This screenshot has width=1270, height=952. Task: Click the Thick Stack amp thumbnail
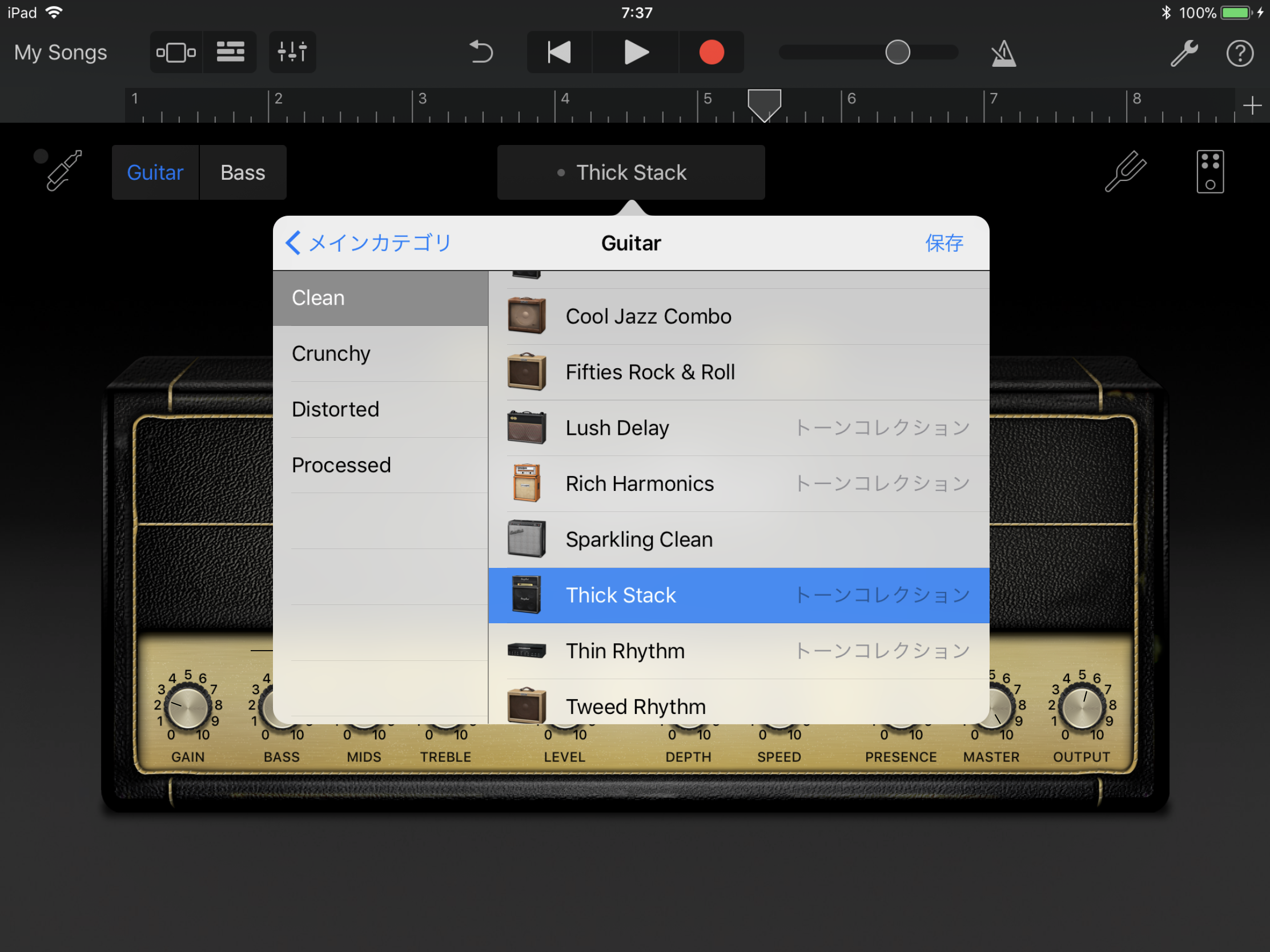(527, 595)
